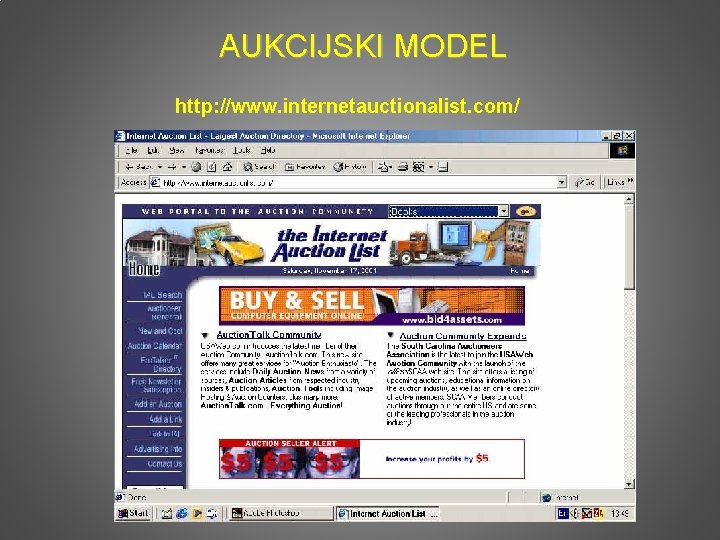Click the Refresh page icon
This screenshot has width=720, height=540.
tap(212, 167)
